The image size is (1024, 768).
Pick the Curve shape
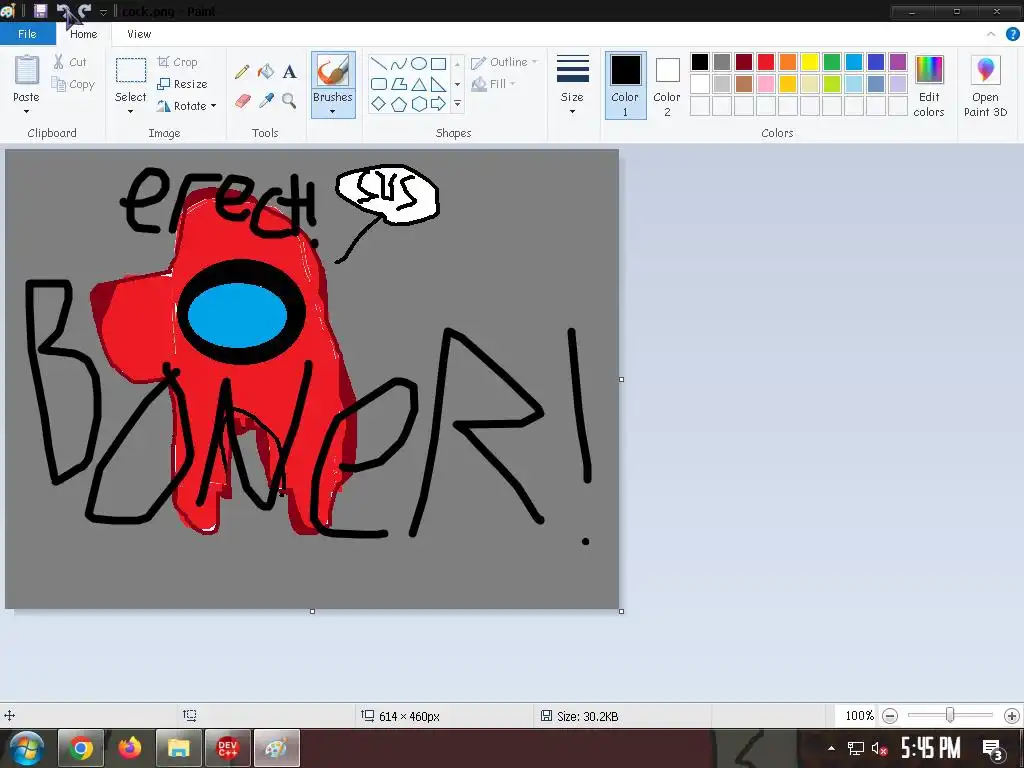398,63
